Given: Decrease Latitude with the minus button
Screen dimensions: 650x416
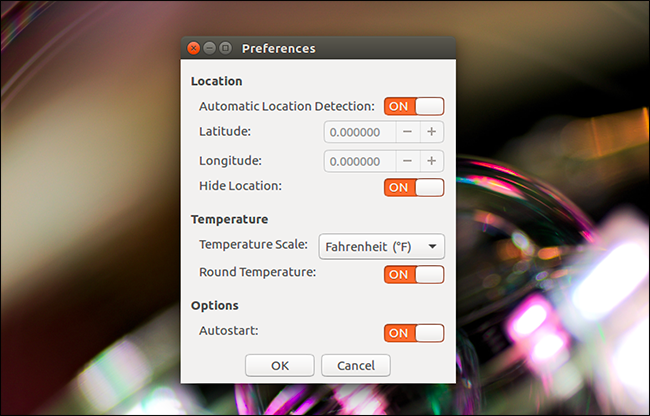Looking at the screenshot, I should click(x=407, y=132).
